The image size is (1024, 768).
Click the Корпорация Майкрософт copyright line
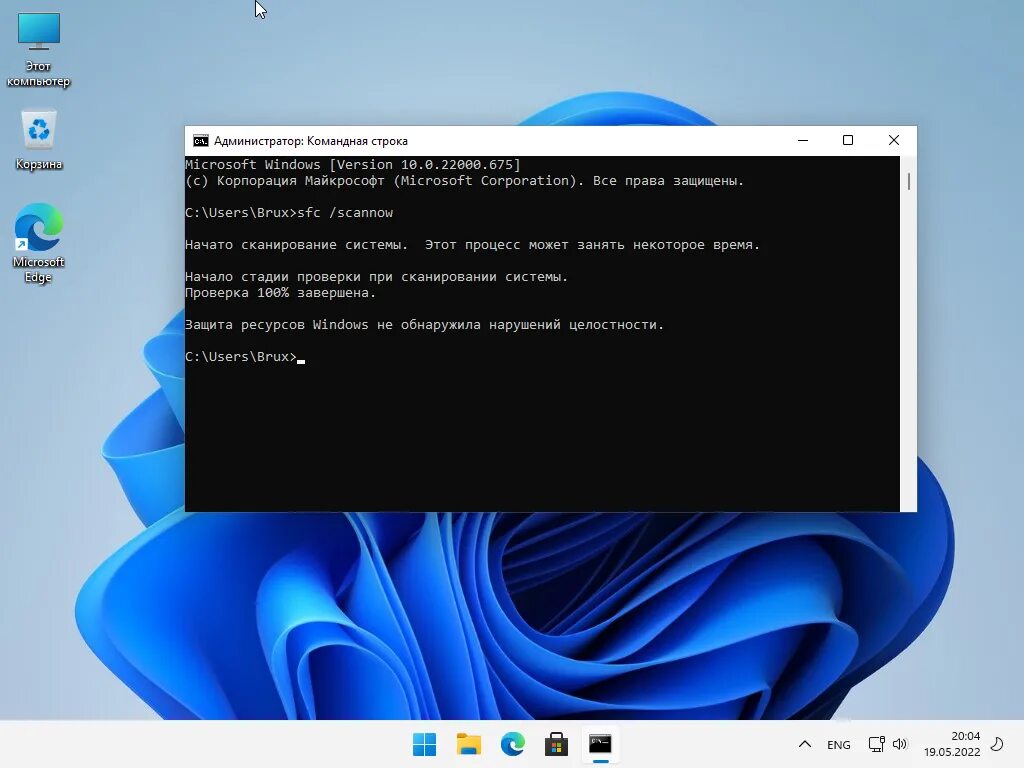(464, 181)
